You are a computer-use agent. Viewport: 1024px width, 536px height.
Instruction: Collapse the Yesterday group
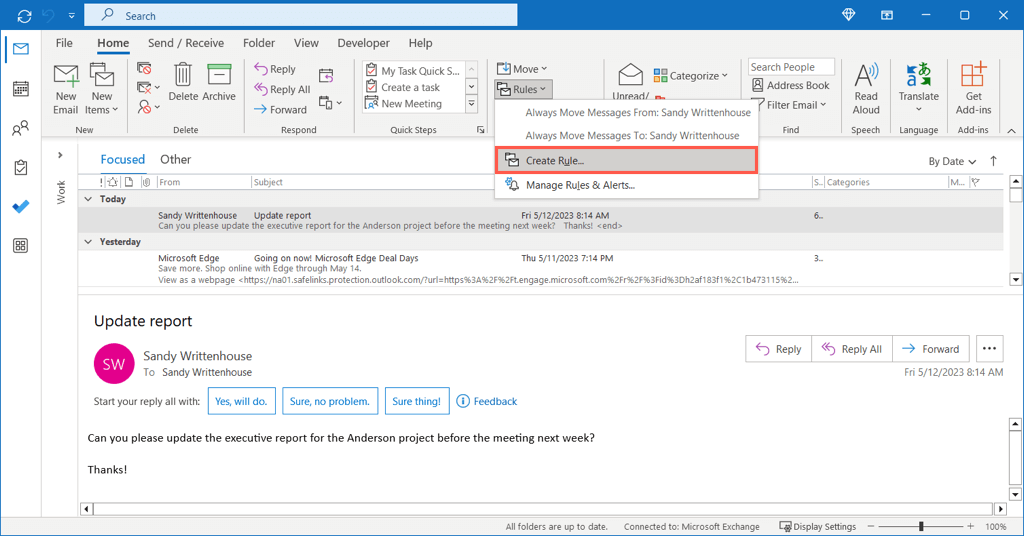pyautogui.click(x=88, y=242)
